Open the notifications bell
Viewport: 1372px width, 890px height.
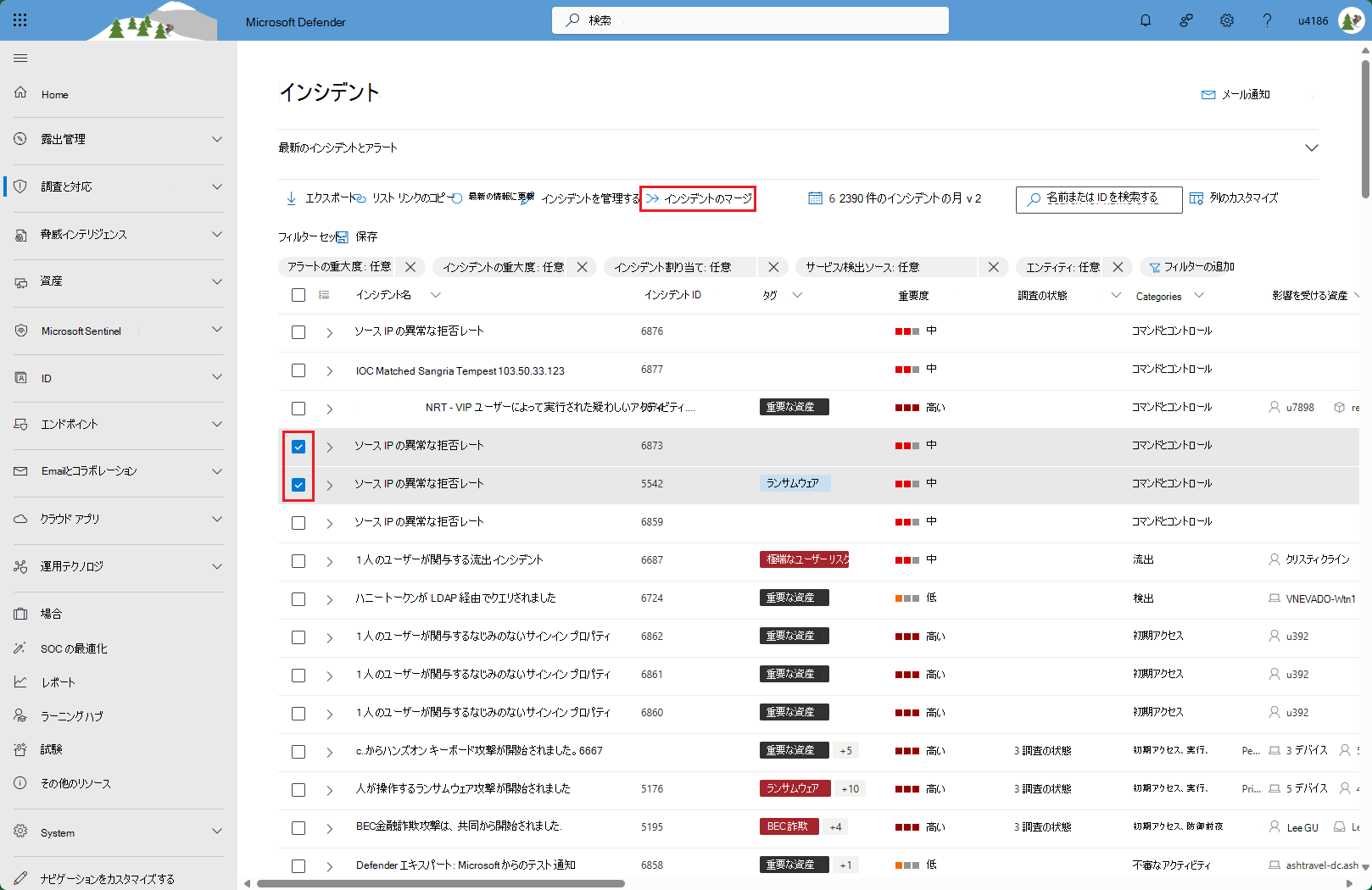[1146, 20]
